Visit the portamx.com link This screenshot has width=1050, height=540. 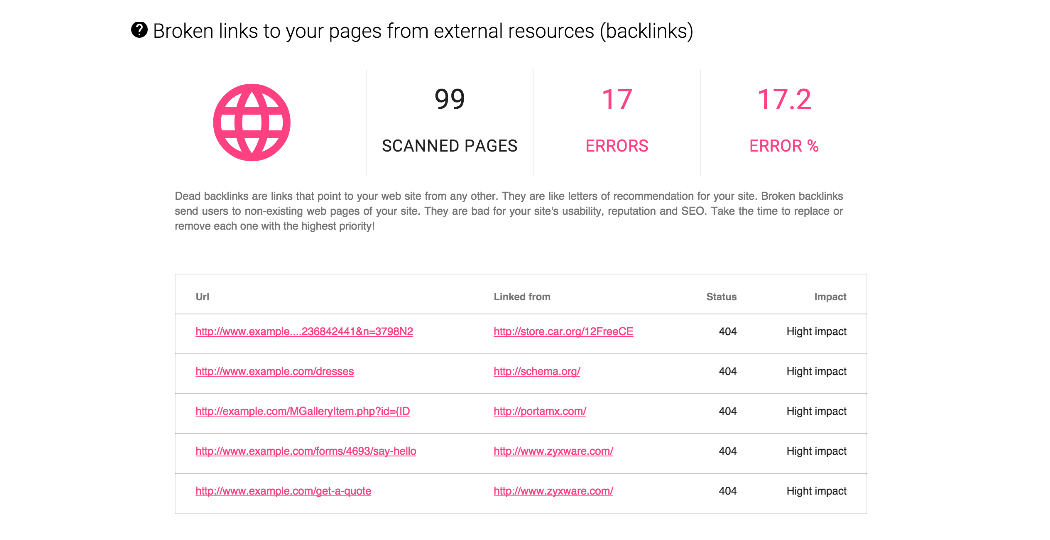point(540,411)
